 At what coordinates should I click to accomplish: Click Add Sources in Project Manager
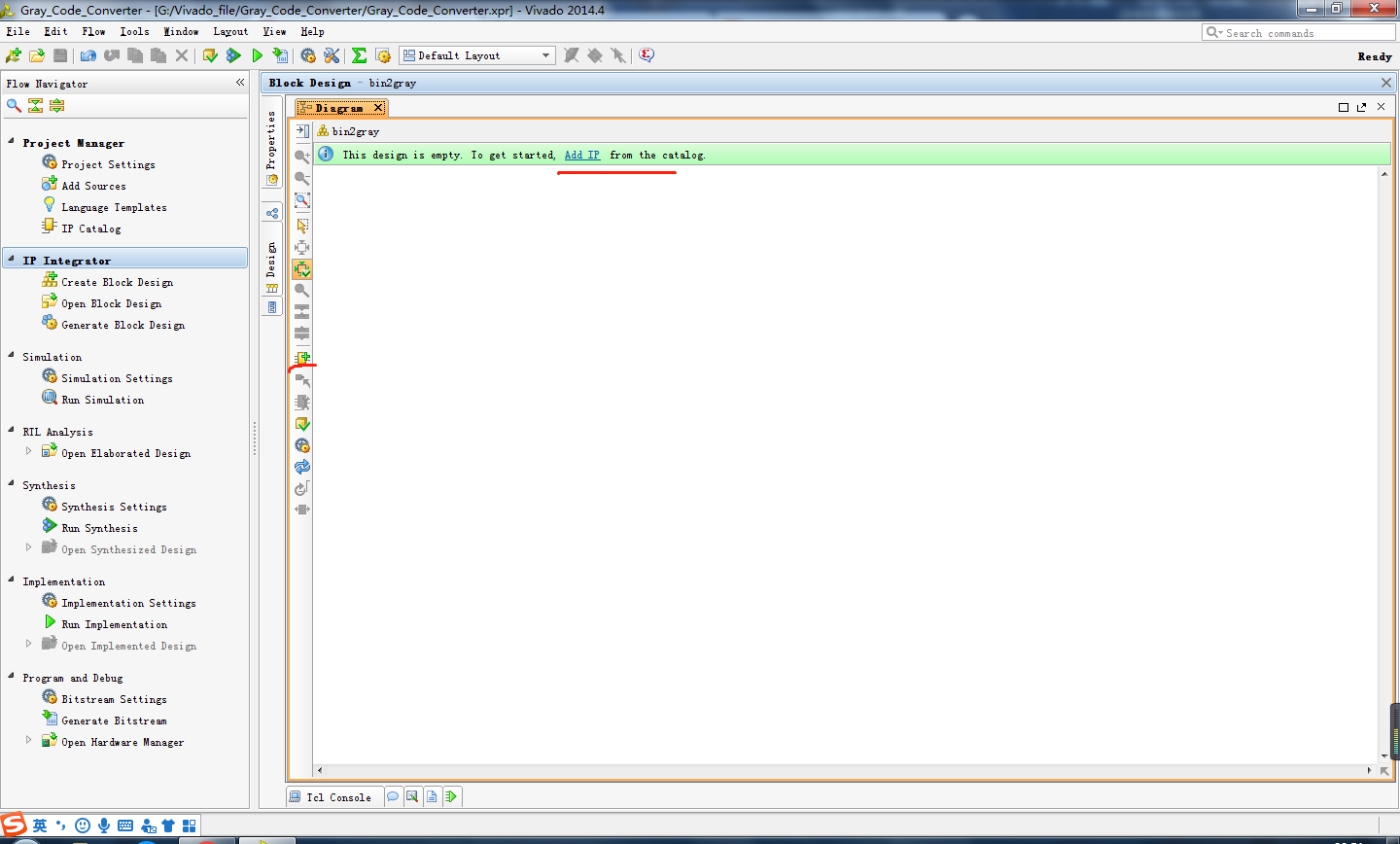[x=93, y=186]
